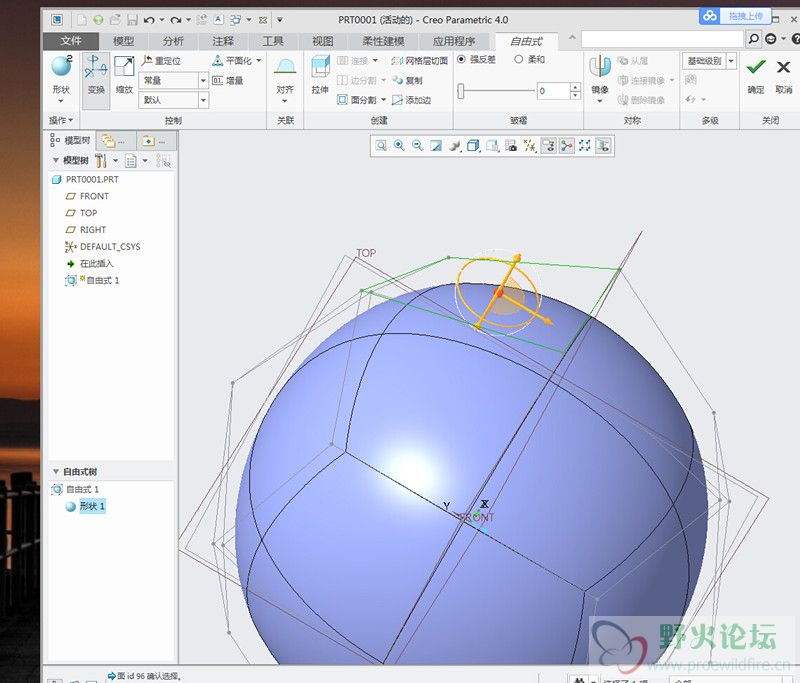Image resolution: width=800 pixels, height=683 pixels.
Task: Collapse the 模型树 header triangle
Action: click(x=56, y=160)
